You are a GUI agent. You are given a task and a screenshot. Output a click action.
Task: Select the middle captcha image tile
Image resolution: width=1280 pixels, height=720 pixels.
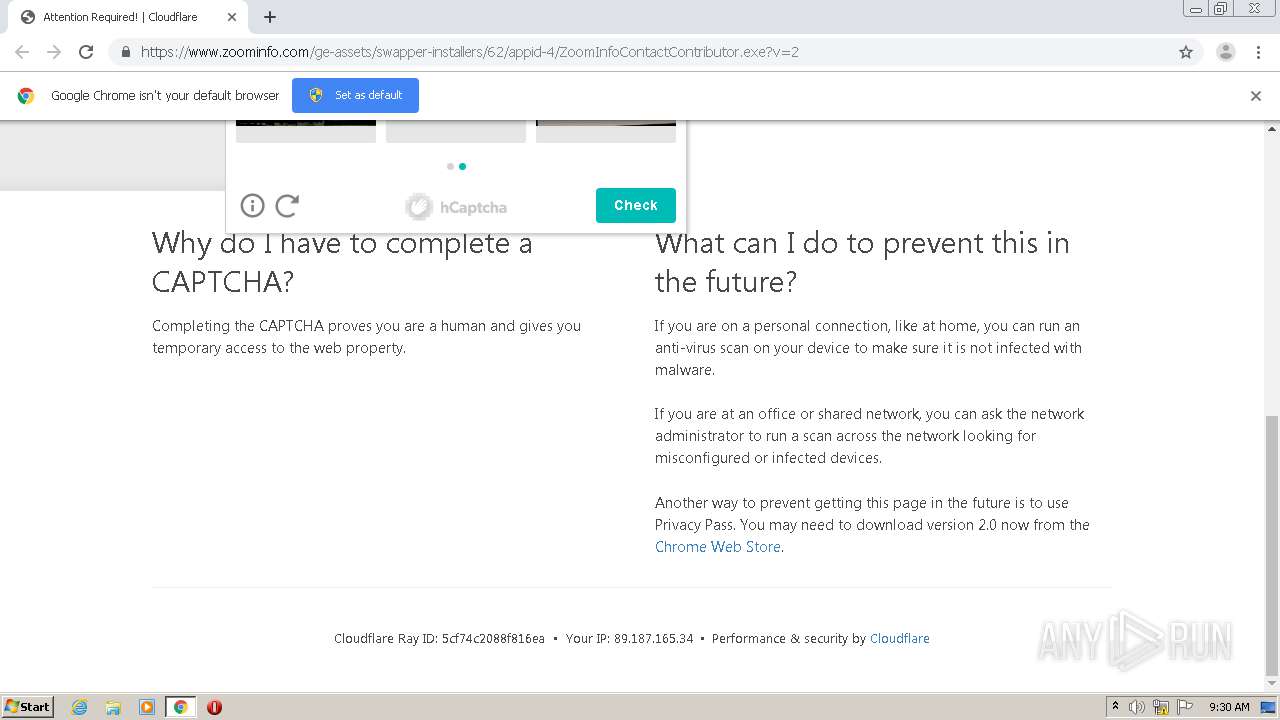tap(456, 131)
